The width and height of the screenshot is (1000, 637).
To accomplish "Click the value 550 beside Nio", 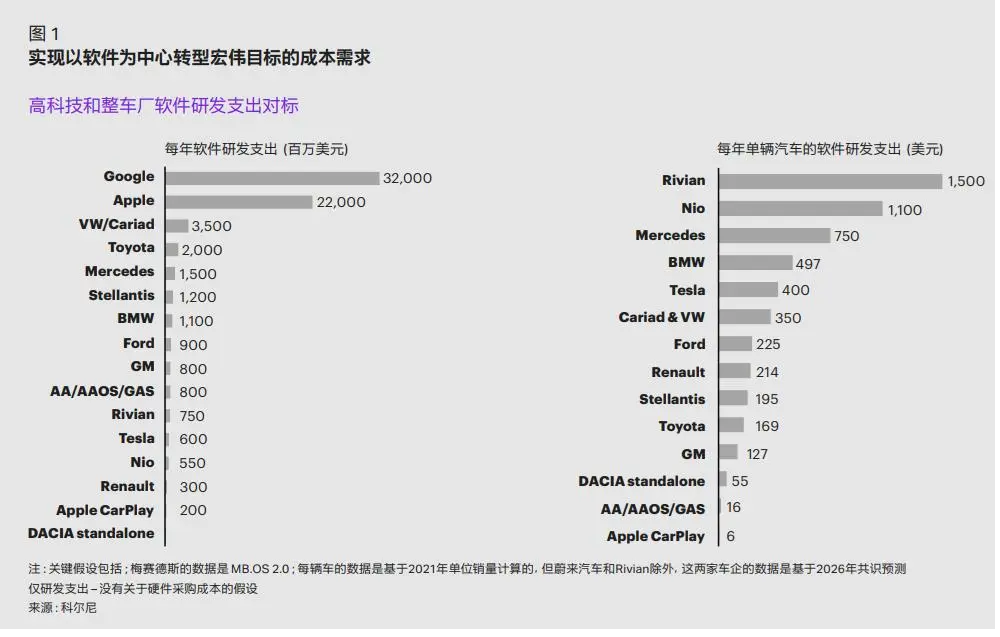I will pos(193,464).
